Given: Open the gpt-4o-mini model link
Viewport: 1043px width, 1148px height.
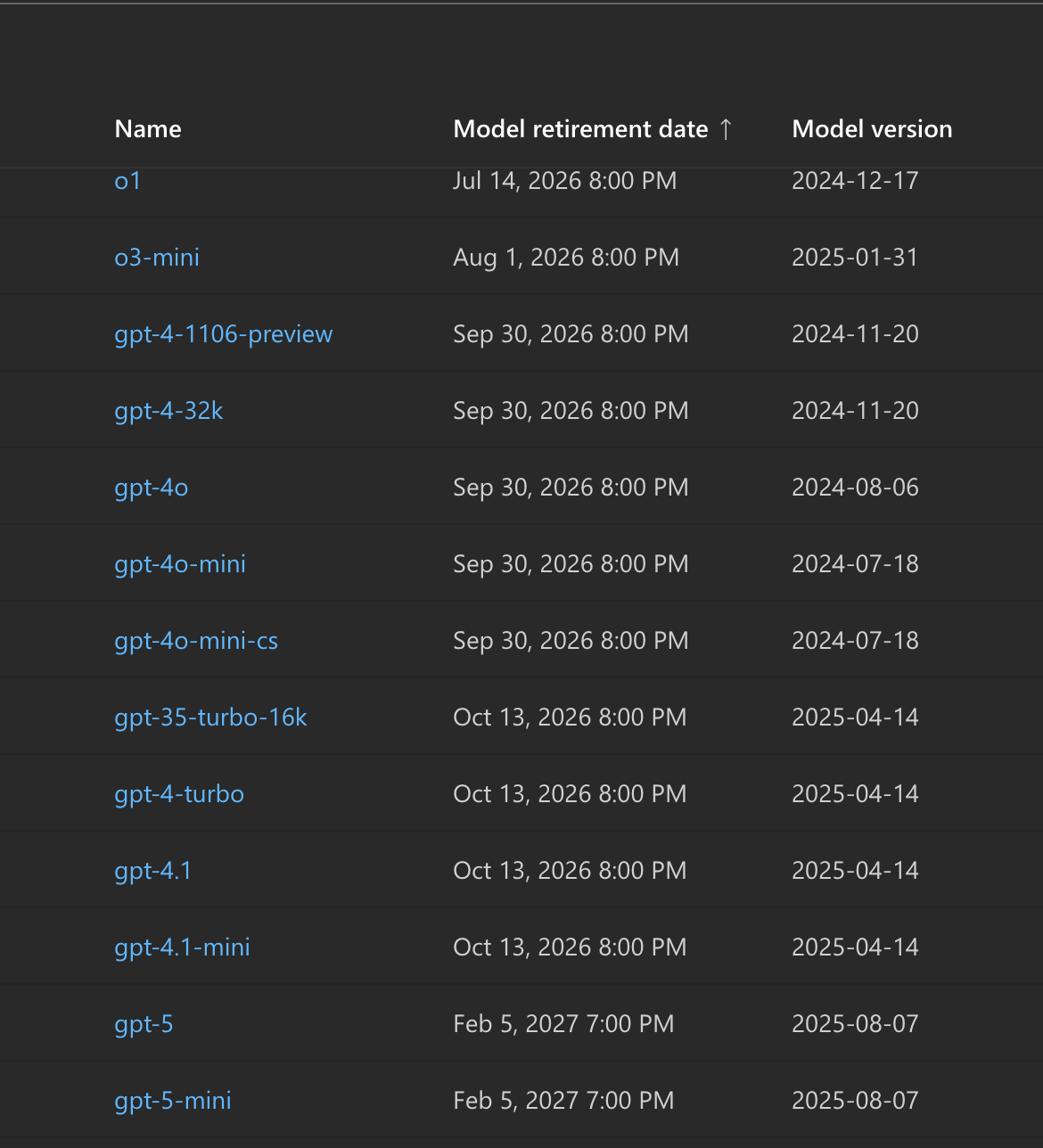Looking at the screenshot, I should click(179, 563).
